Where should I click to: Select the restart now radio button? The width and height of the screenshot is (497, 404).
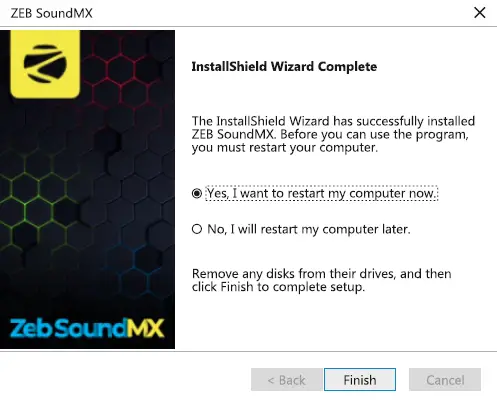(x=197, y=193)
